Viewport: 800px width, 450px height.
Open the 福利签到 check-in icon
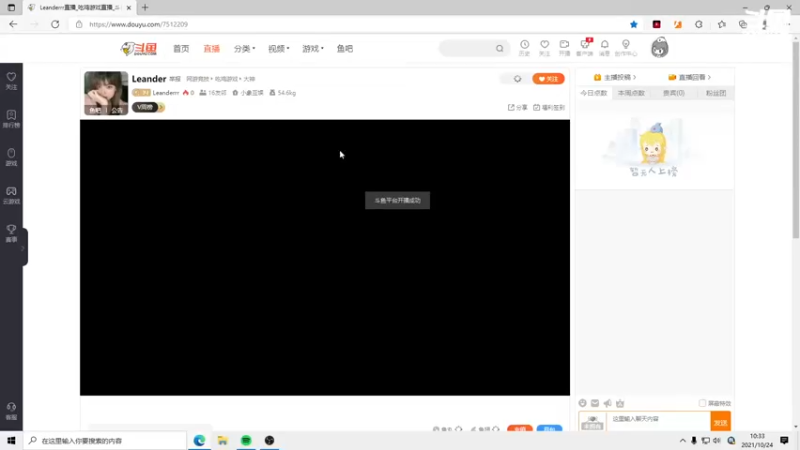[x=548, y=108]
